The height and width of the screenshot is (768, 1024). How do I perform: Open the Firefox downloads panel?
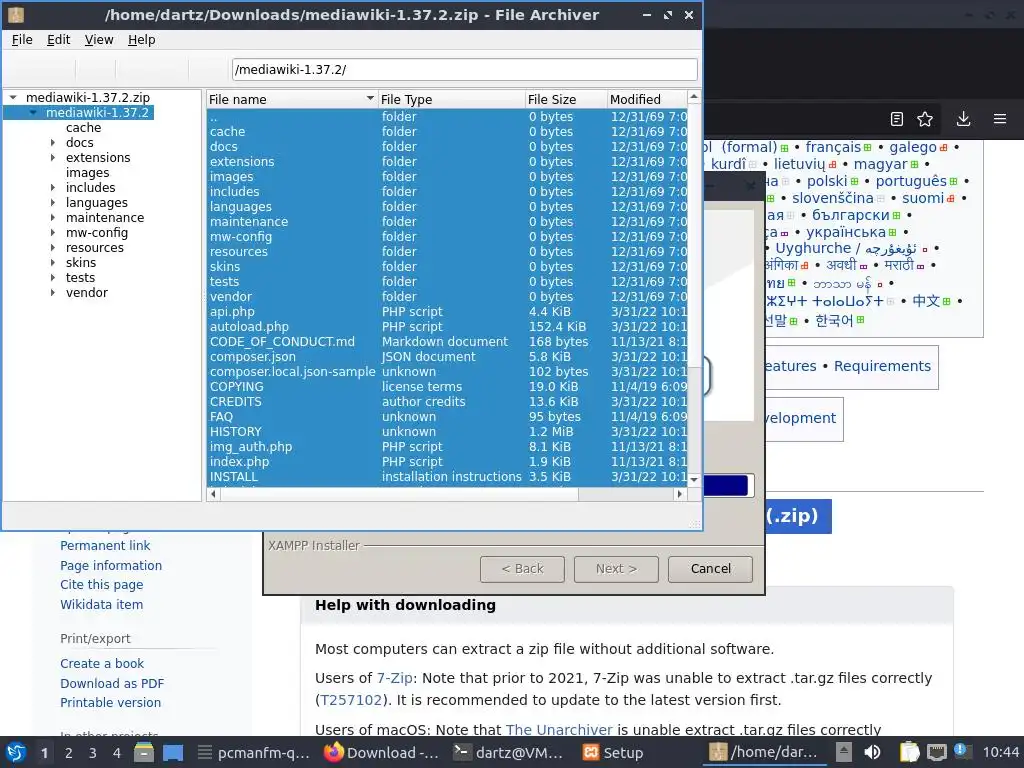pos(963,119)
